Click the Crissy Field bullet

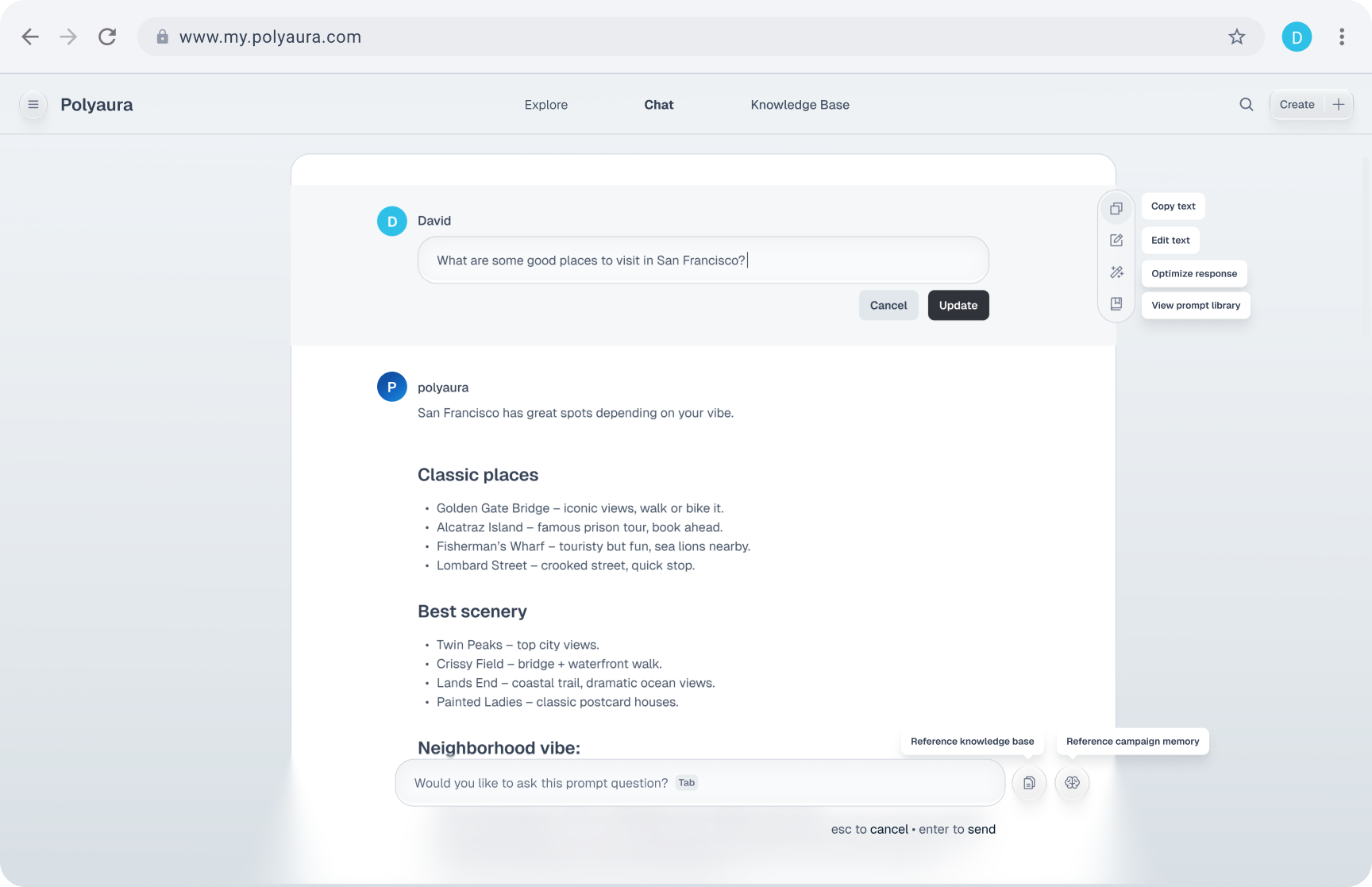tap(549, 664)
